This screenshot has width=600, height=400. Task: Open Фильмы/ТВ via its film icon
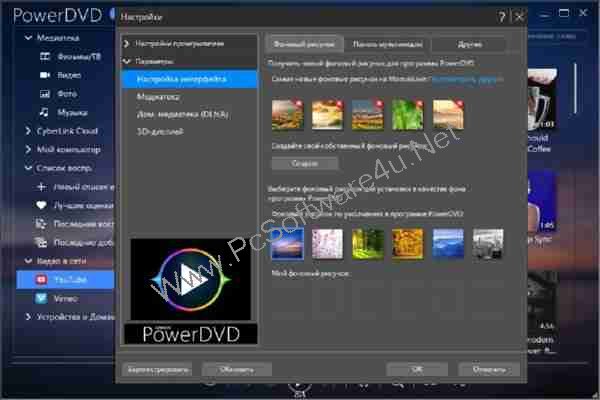click(45, 57)
